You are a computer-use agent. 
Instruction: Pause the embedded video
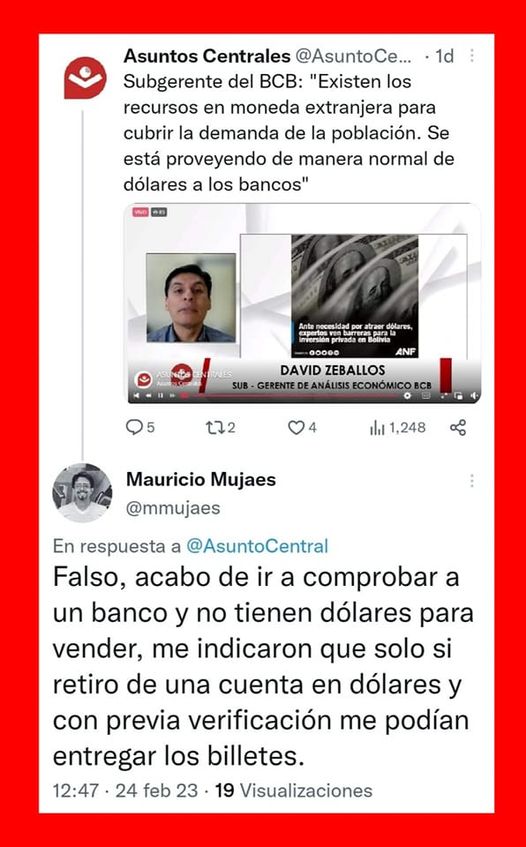160,395
